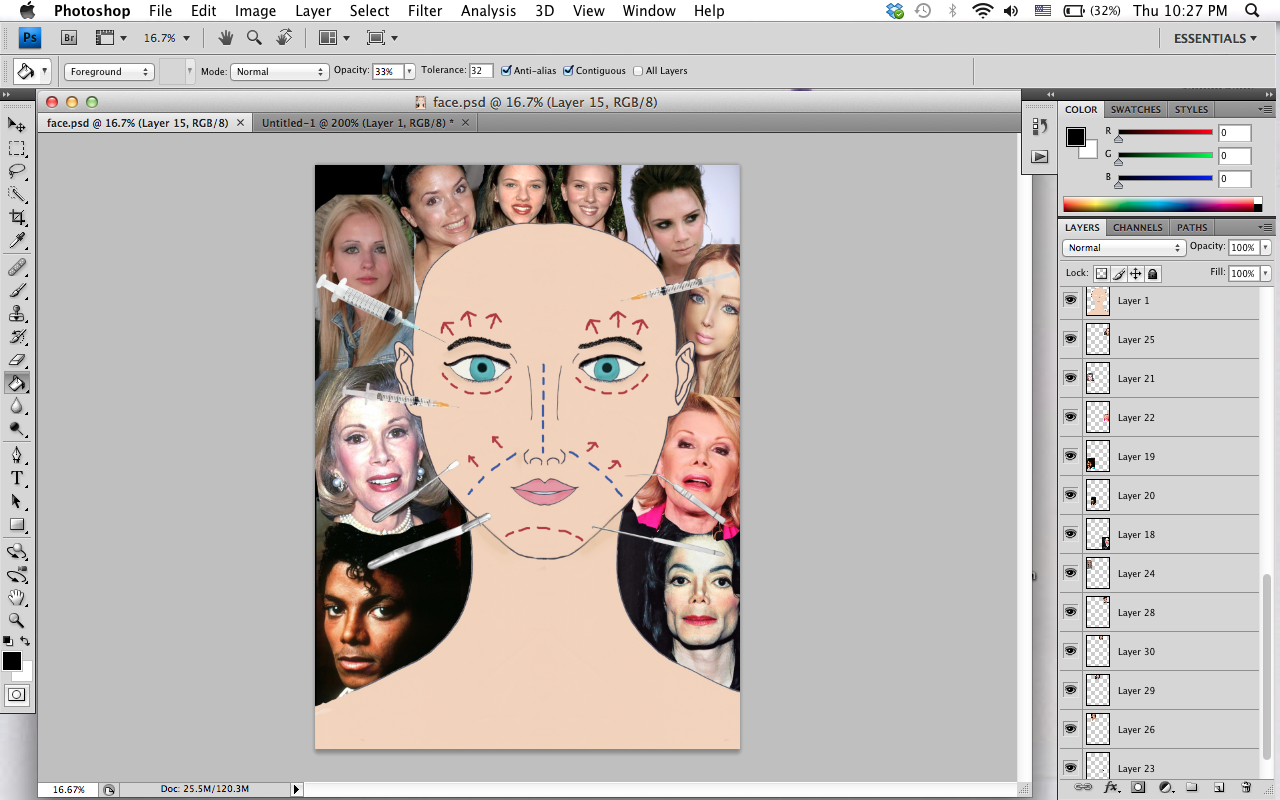Select the Eraser tool
1280x800 pixels.
(17, 360)
